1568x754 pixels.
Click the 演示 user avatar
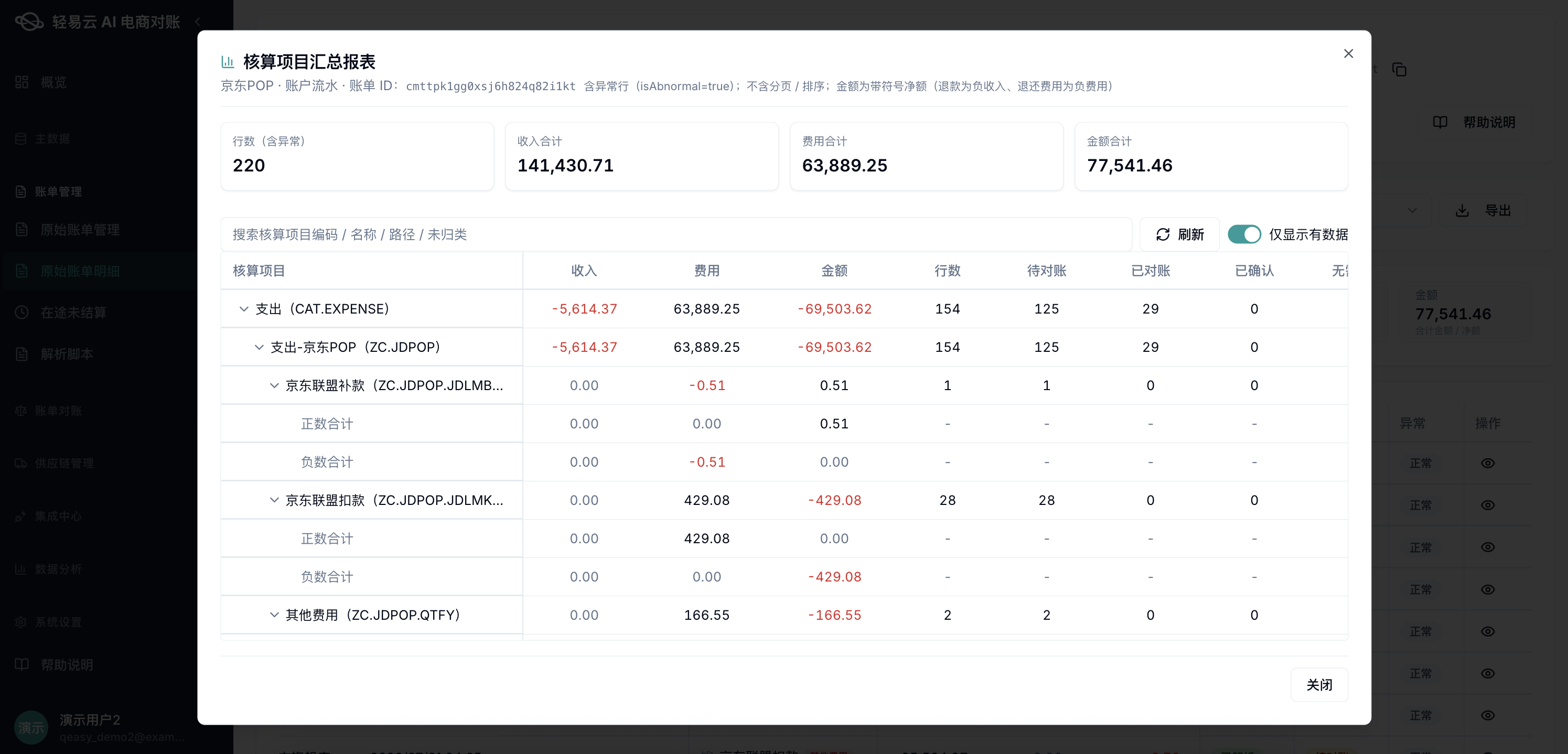pyautogui.click(x=31, y=727)
